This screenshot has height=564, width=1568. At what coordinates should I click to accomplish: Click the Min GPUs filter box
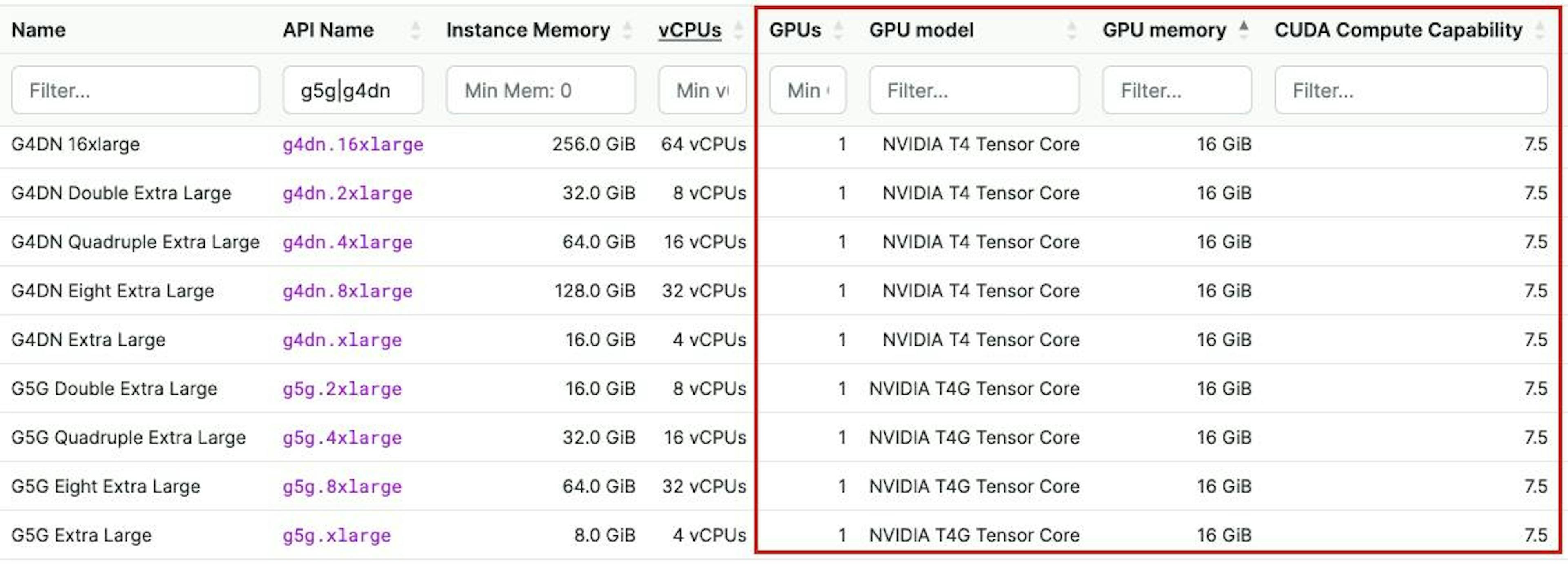click(x=807, y=90)
